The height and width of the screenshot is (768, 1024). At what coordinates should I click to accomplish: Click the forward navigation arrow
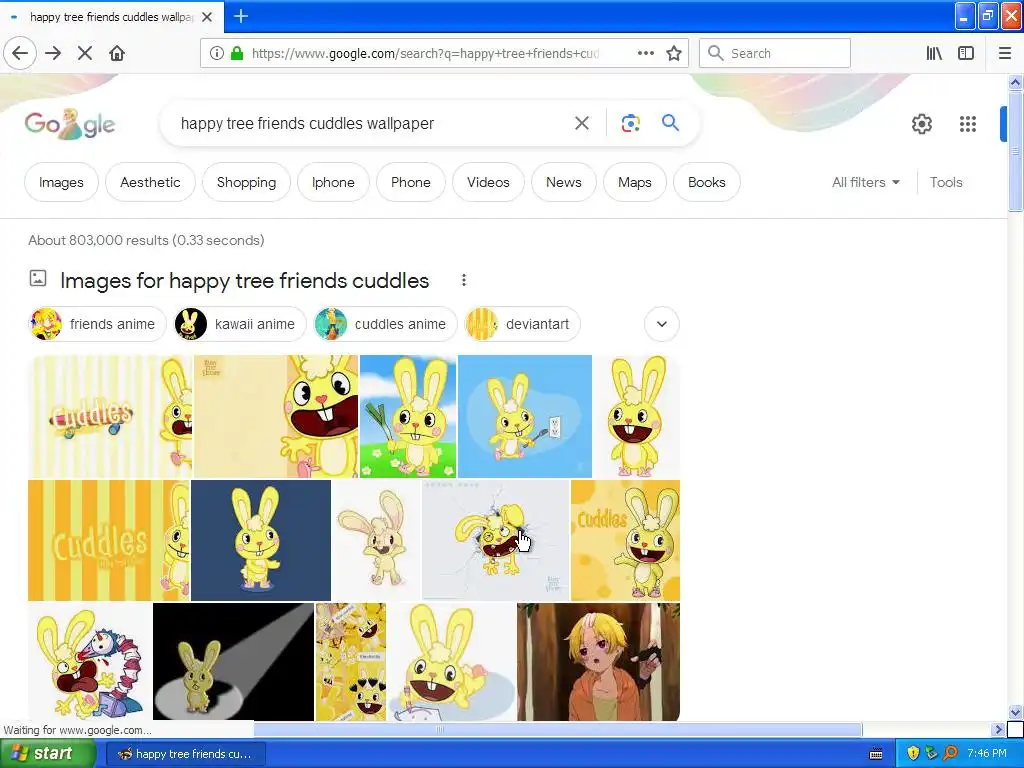pyautogui.click(x=53, y=53)
